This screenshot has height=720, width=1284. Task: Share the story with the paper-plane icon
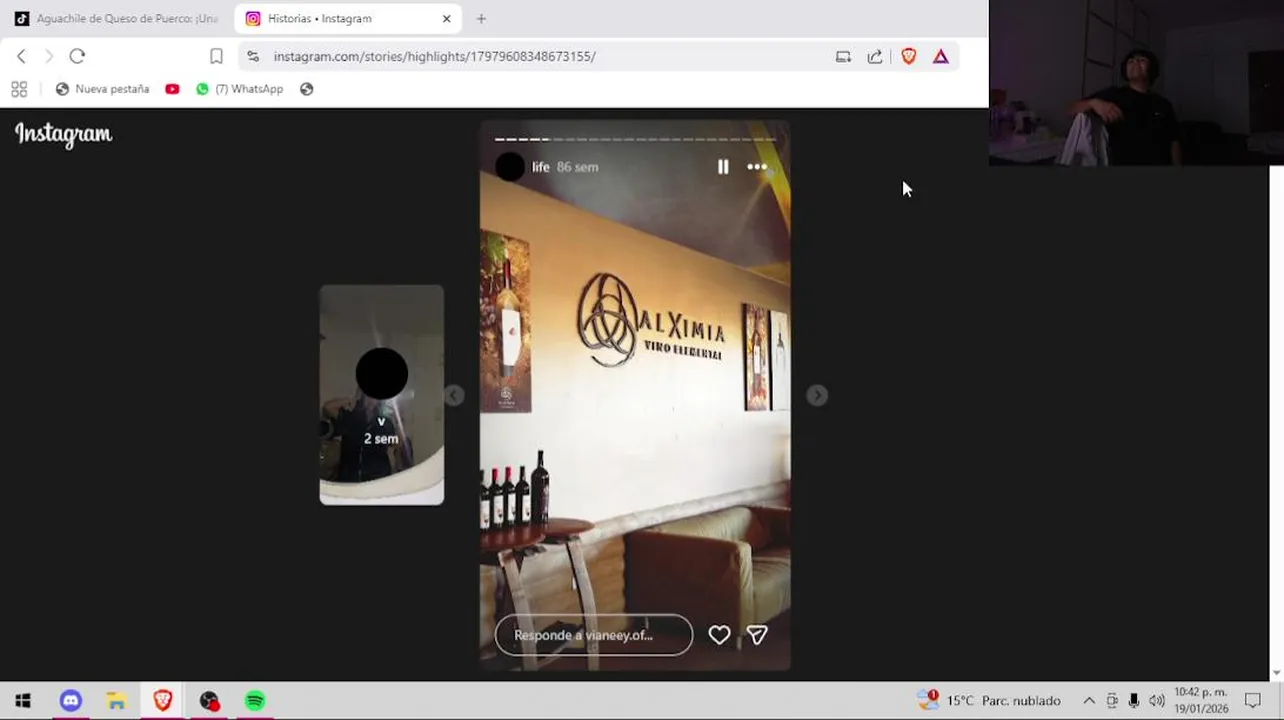(x=757, y=635)
